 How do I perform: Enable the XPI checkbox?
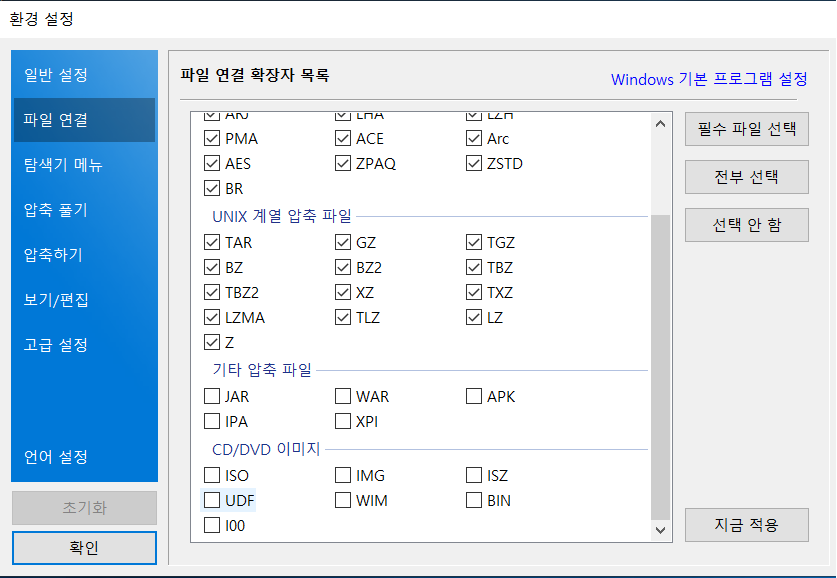(343, 422)
